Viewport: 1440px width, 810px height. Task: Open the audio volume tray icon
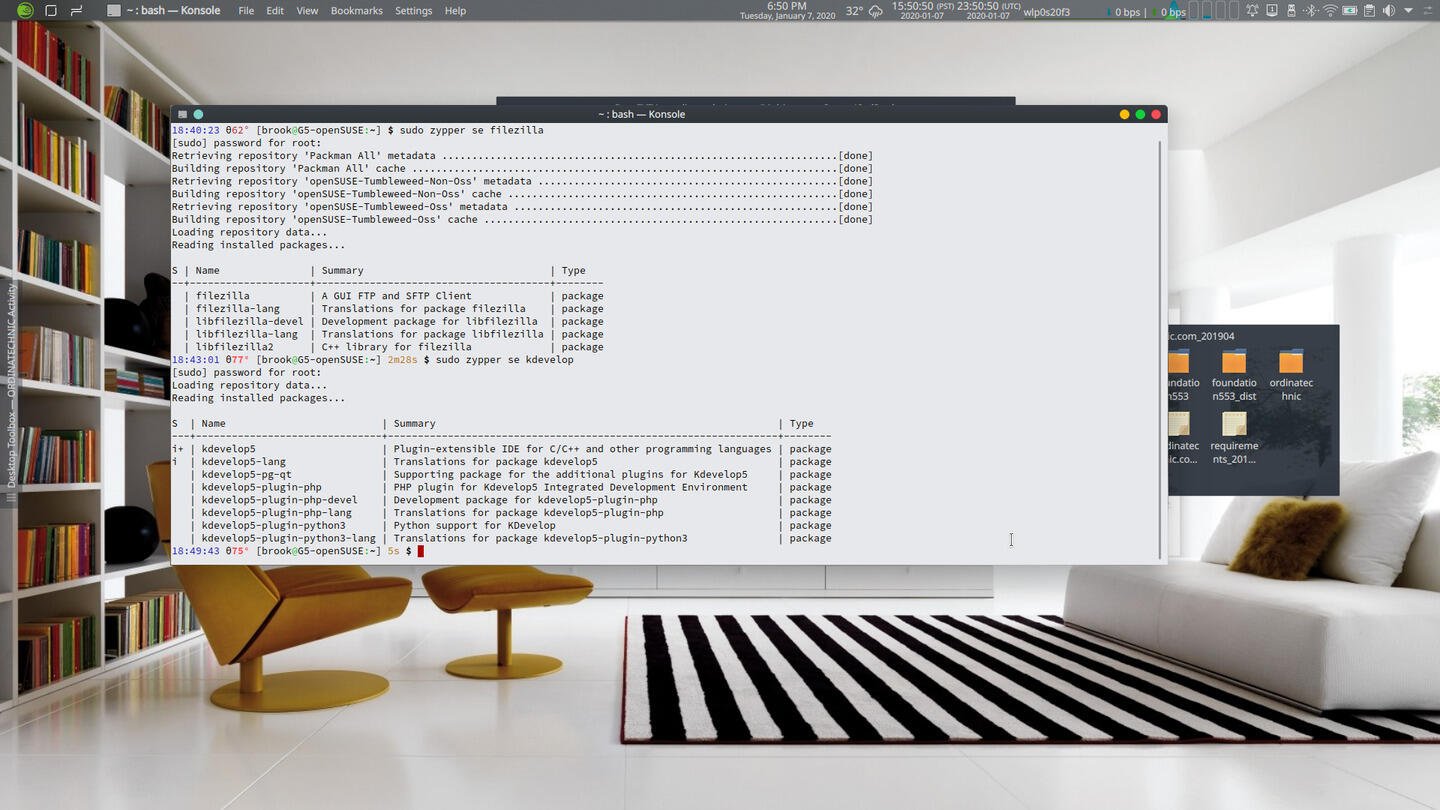pos(1388,11)
